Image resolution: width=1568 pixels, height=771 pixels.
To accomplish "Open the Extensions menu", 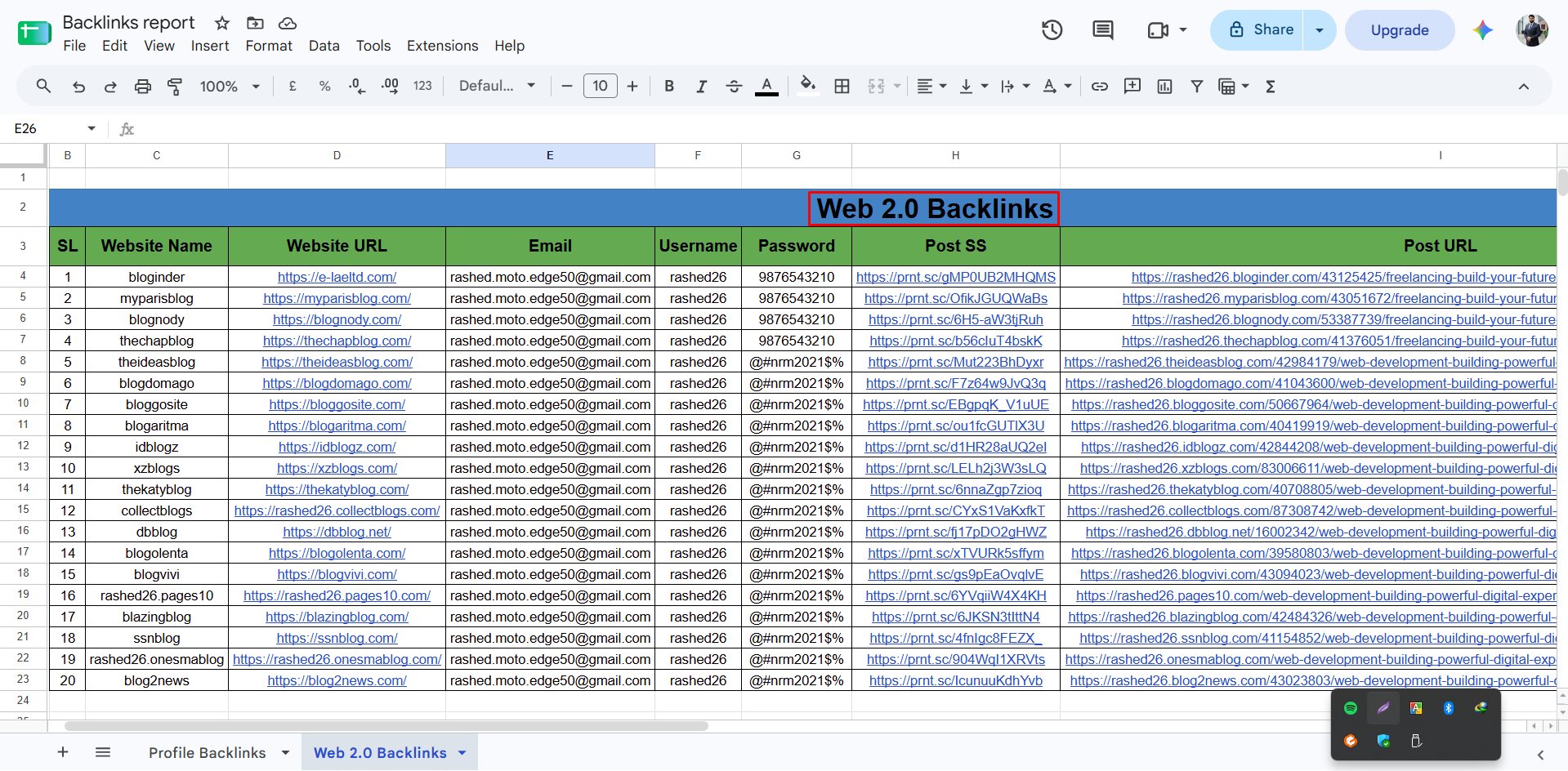I will (x=443, y=46).
